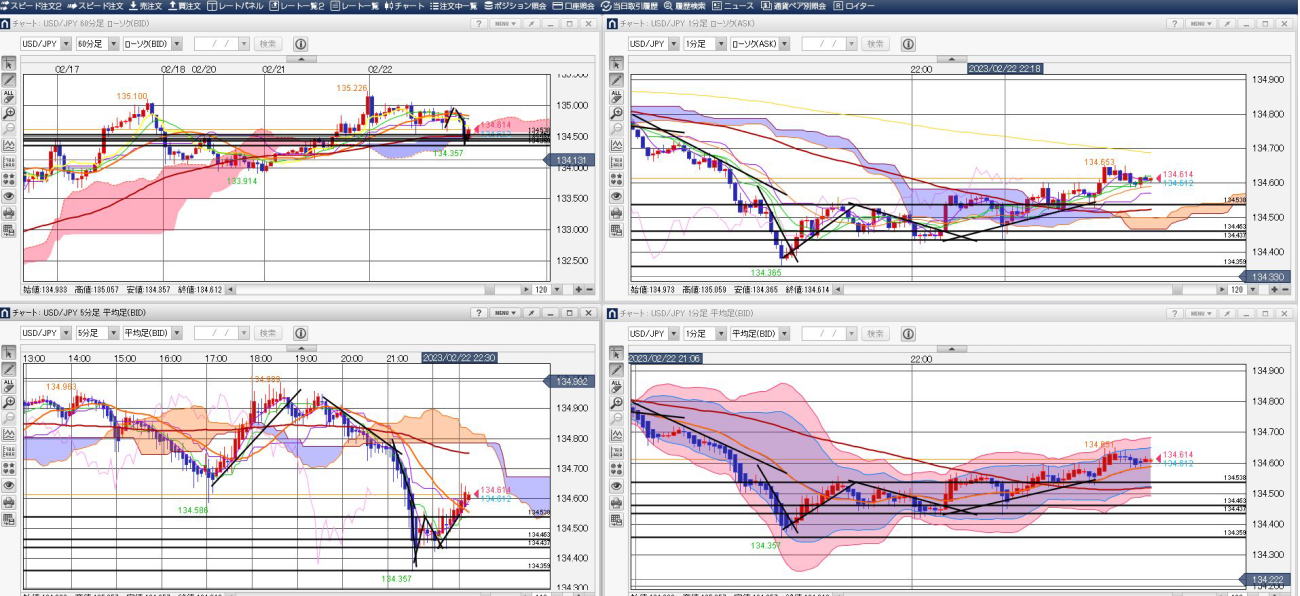This screenshot has width=1300, height=596.
Task: Select the cursor pointer tool in top-left chart
Action: point(9,64)
